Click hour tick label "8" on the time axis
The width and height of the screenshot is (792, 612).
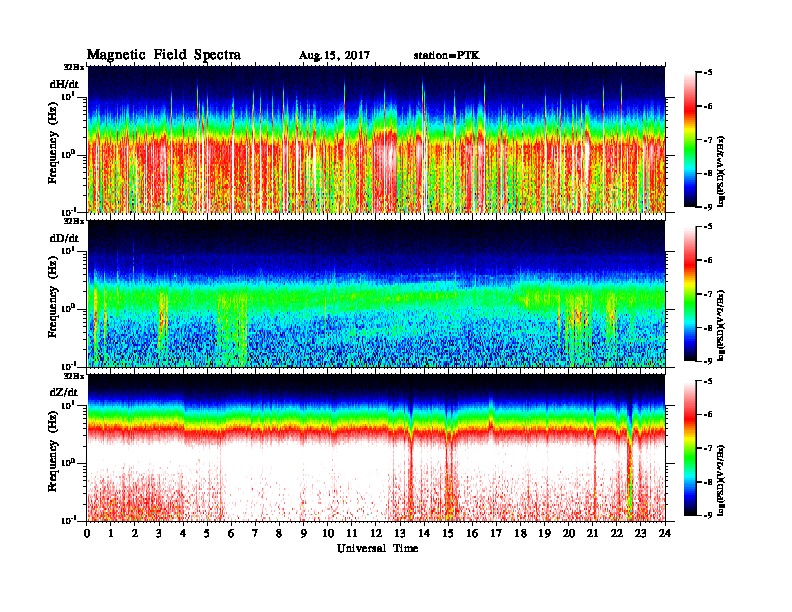coord(279,533)
